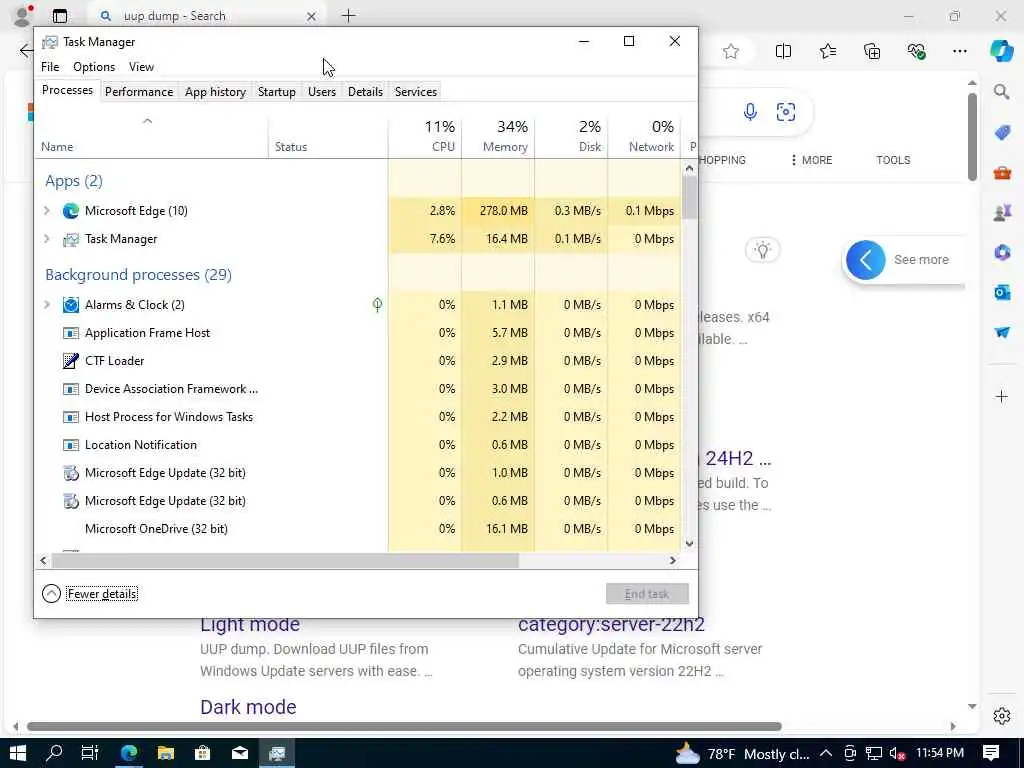Open the notification center icon

[991, 754]
